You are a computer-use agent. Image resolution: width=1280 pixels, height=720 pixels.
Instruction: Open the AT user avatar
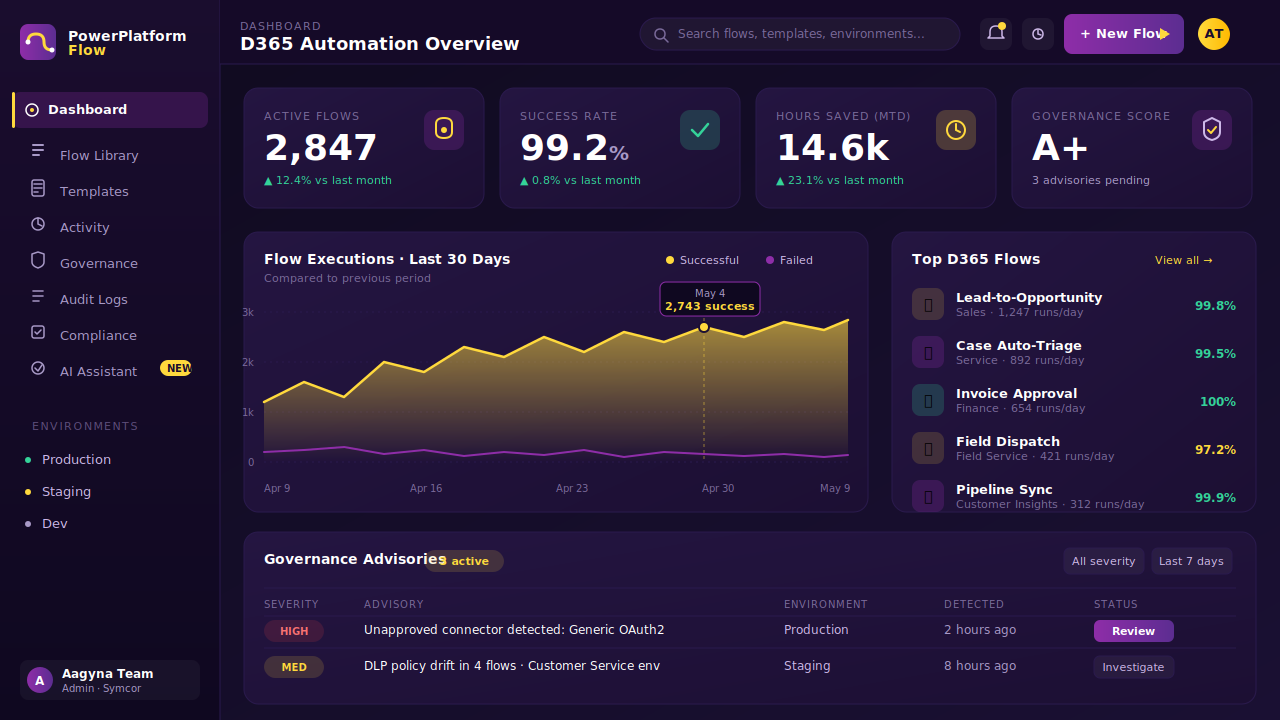1214,34
